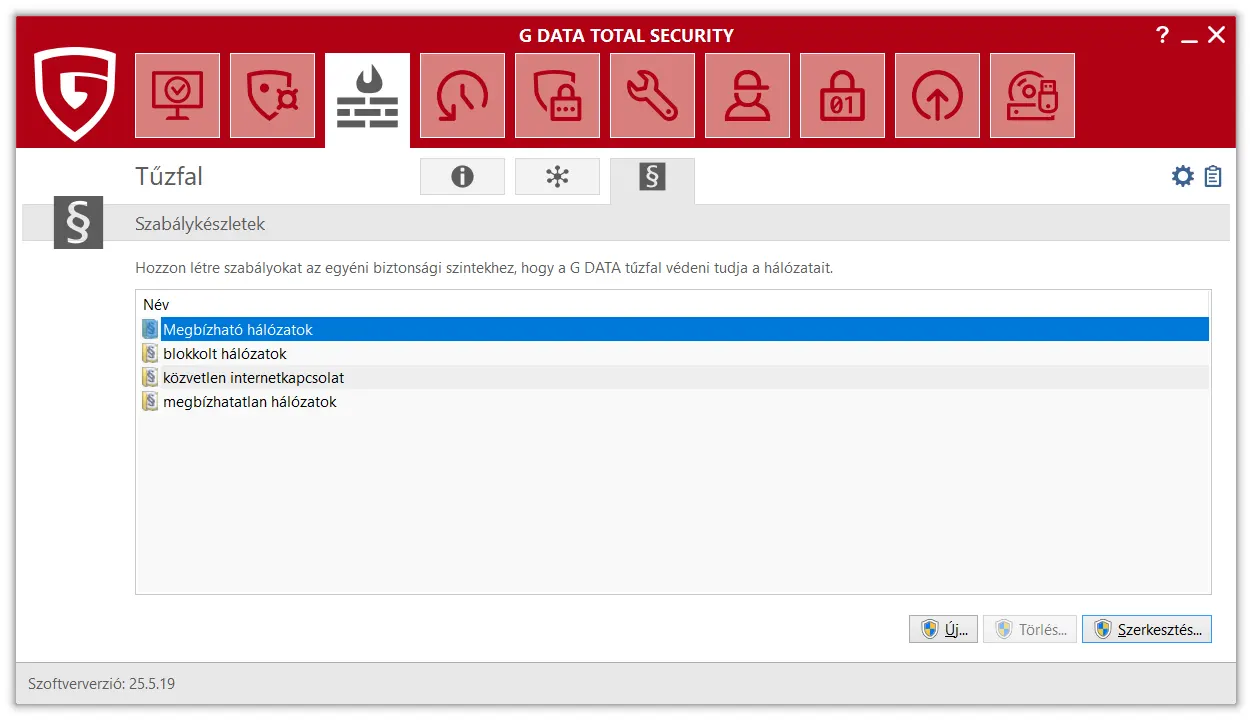Switch to the firewall status info tab
The image size is (1252, 720).
pos(462,177)
